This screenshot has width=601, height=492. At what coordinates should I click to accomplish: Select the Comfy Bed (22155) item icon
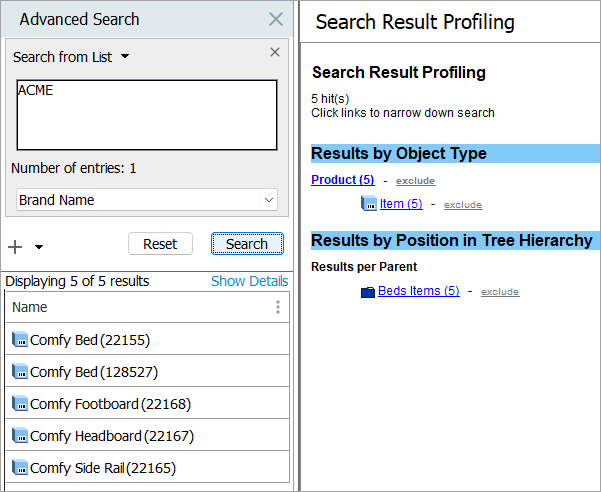(x=20, y=340)
